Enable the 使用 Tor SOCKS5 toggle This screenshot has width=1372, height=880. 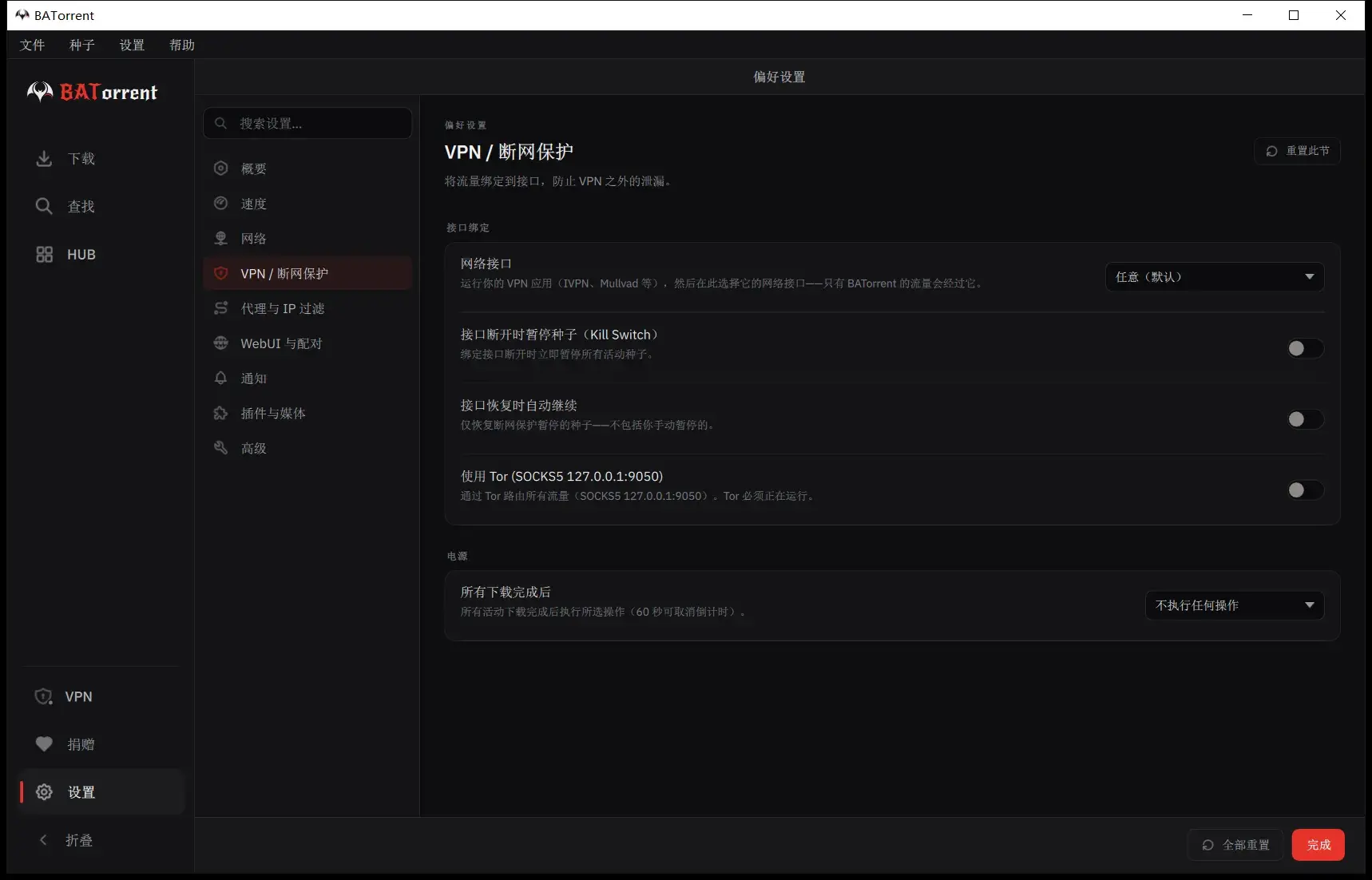coord(1305,490)
